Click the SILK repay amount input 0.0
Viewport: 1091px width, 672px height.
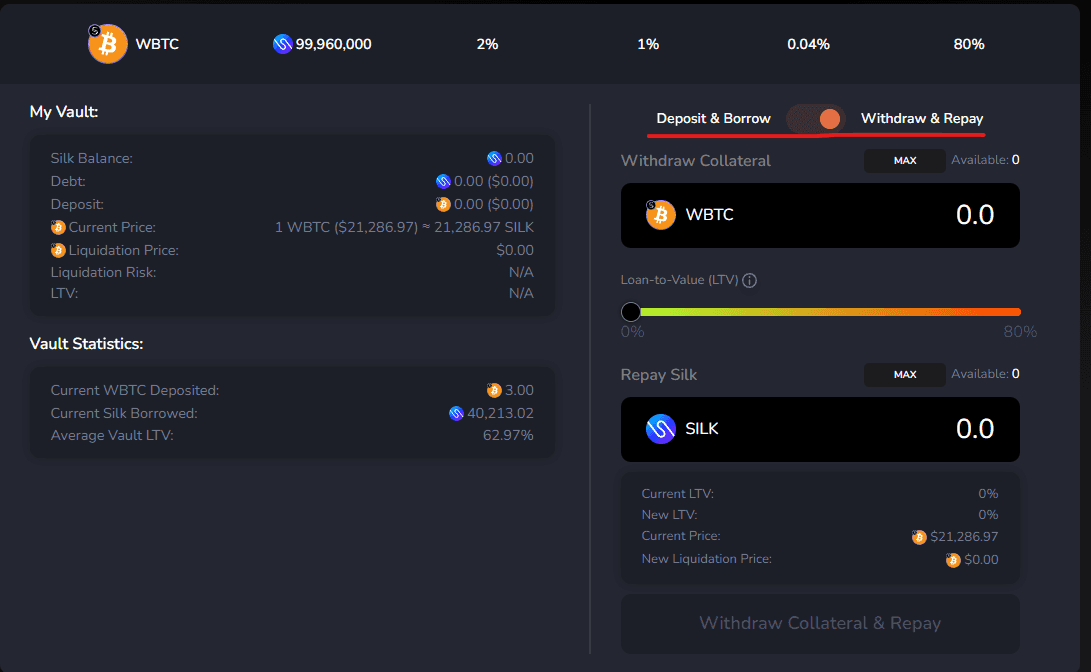pos(974,429)
